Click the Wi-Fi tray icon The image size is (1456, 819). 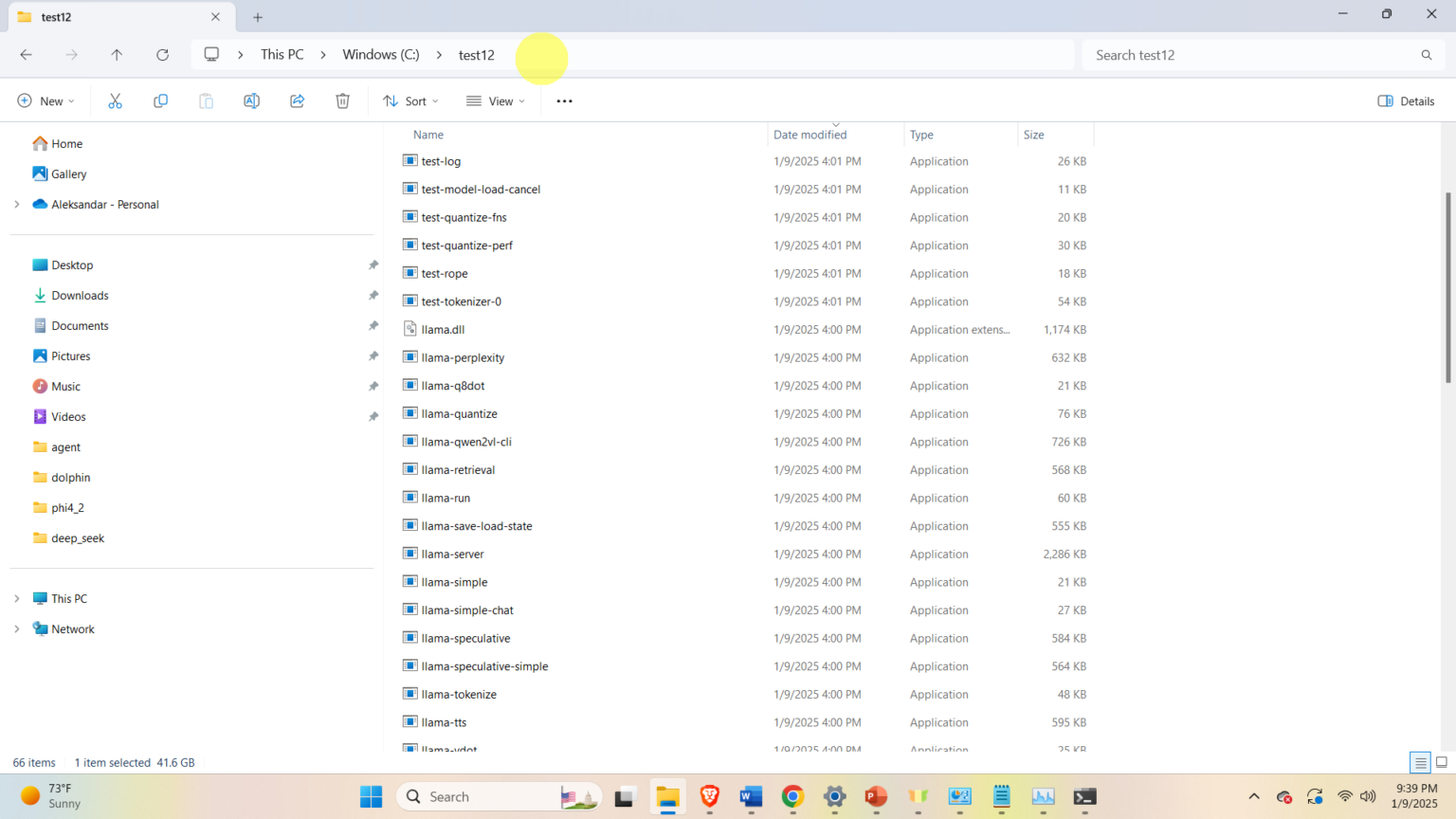tap(1344, 796)
